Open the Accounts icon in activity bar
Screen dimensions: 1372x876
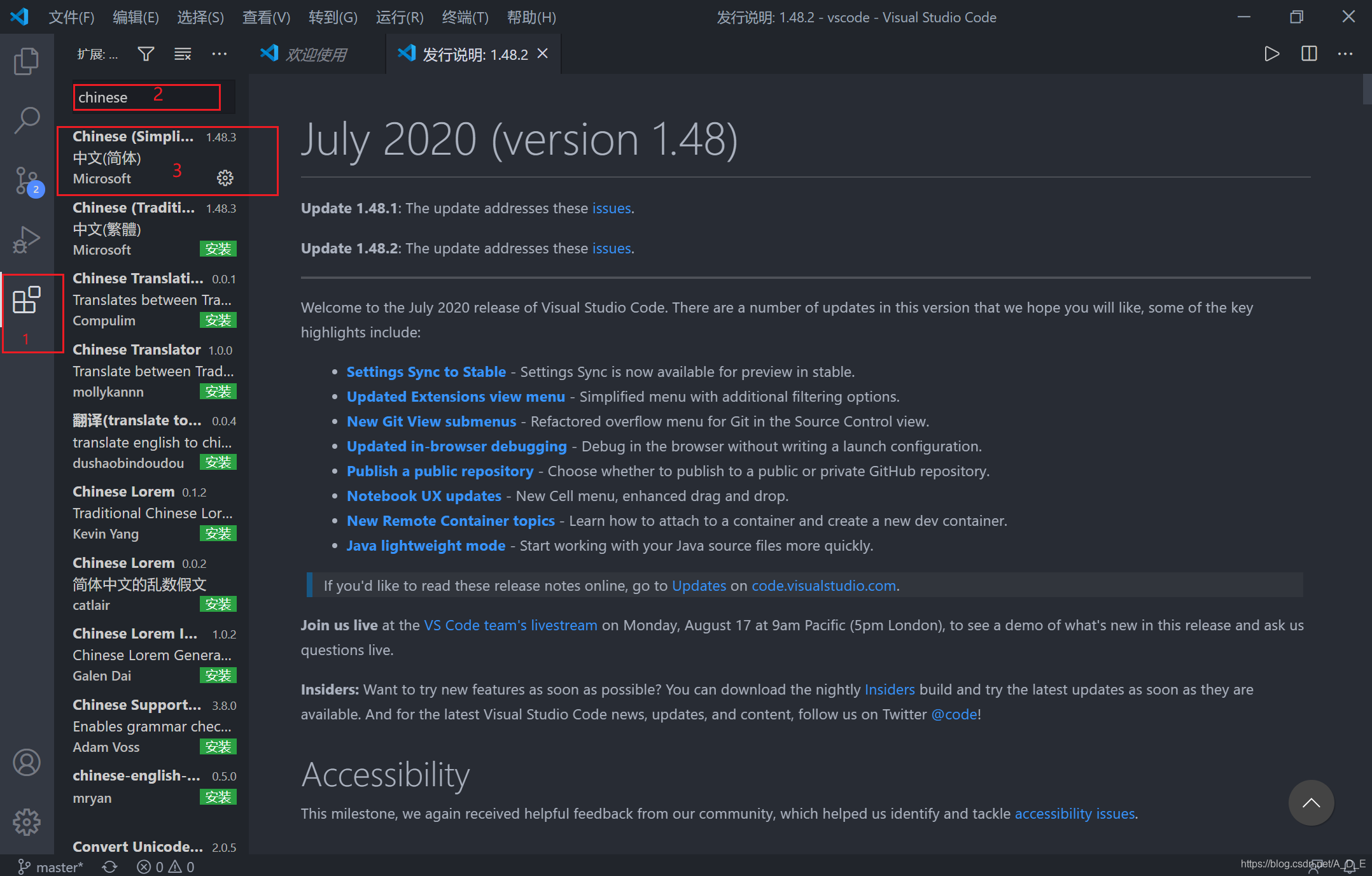(27, 762)
